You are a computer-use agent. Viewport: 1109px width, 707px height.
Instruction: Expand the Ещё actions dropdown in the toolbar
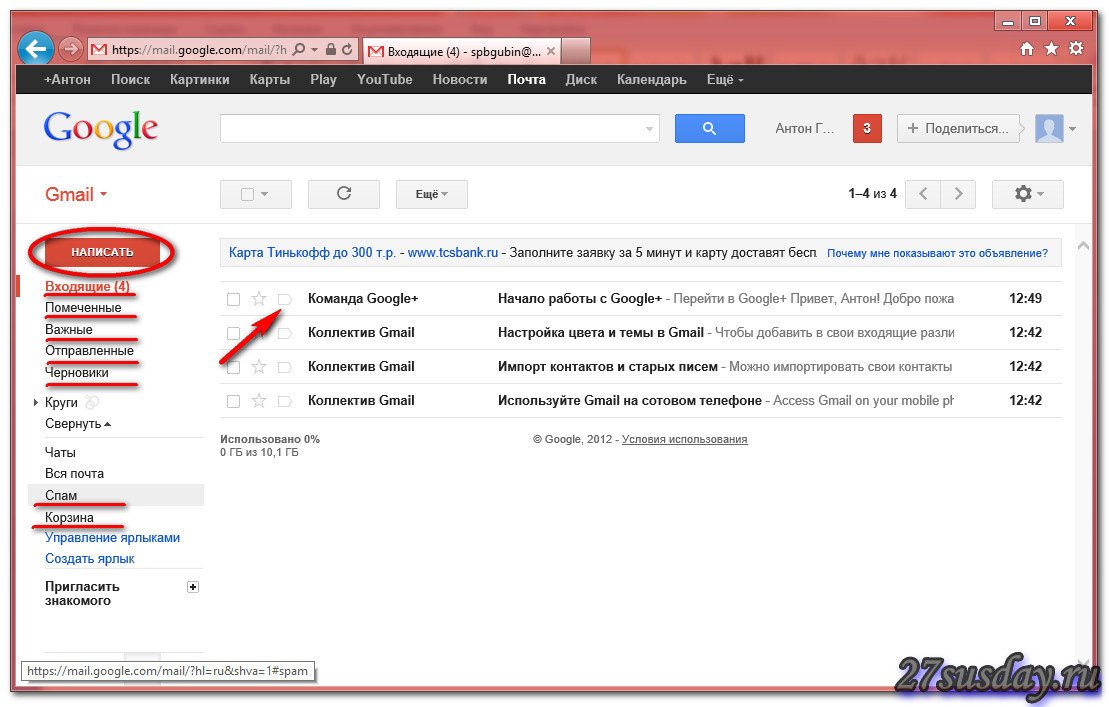[431, 194]
